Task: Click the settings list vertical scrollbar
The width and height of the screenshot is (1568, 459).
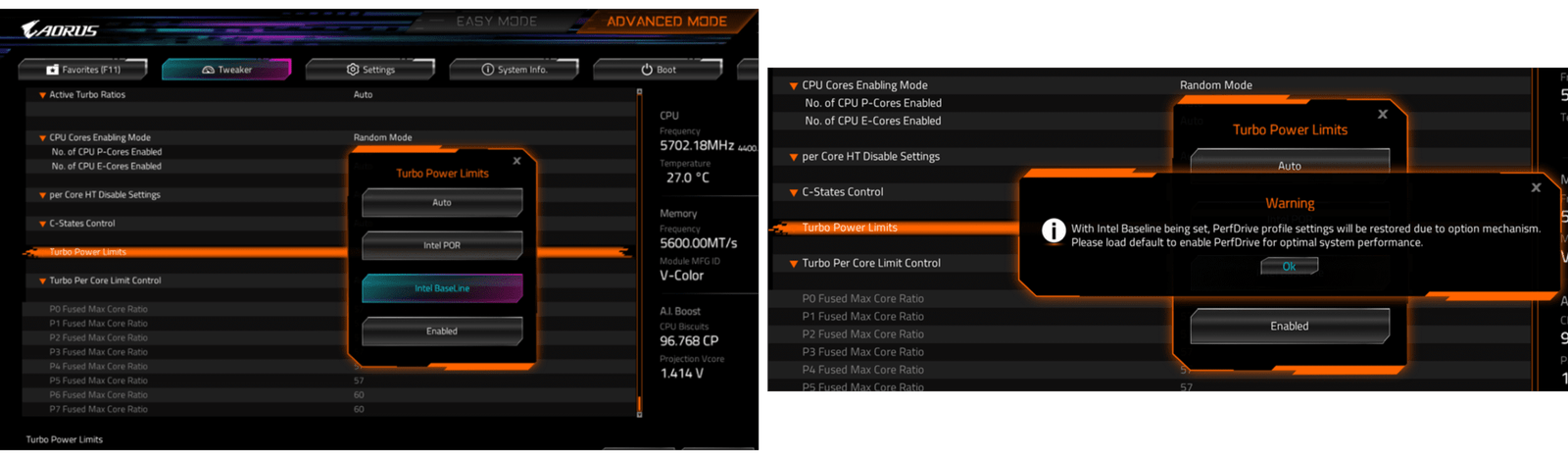Action: (640, 253)
